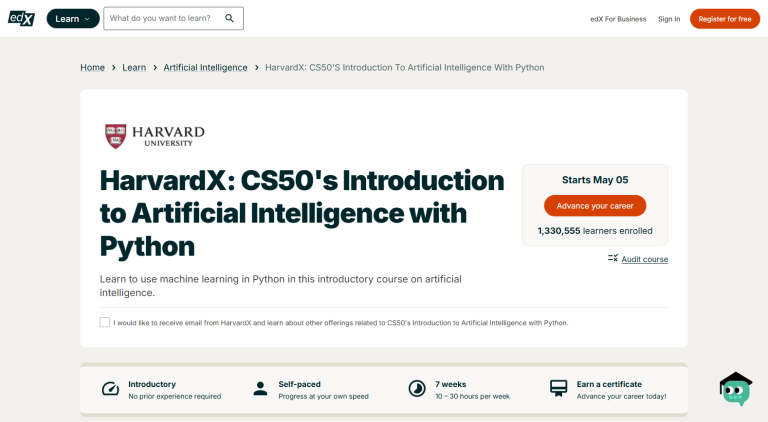The width and height of the screenshot is (768, 422).
Task: Click the Introductory speedometer icon
Action: (x=110, y=389)
